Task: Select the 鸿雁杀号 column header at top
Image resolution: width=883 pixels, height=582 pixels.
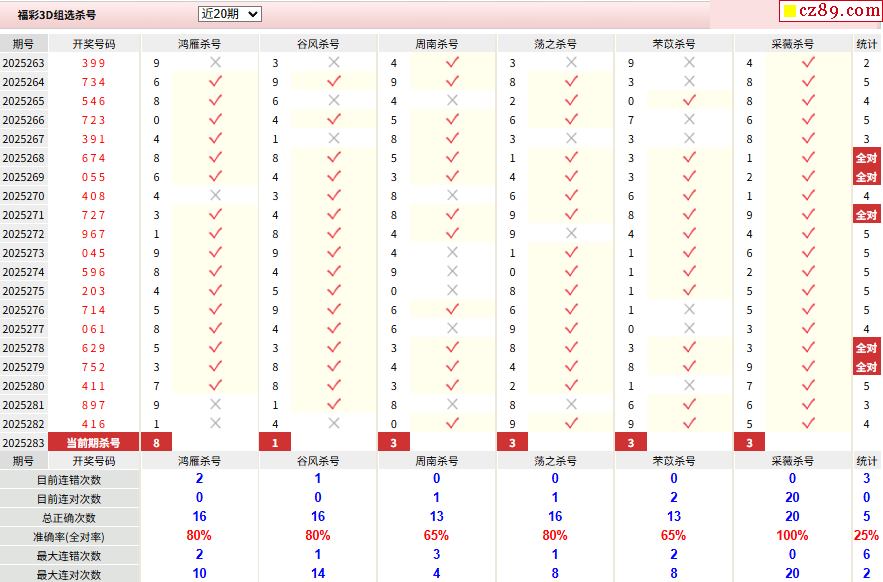Action: [x=199, y=44]
